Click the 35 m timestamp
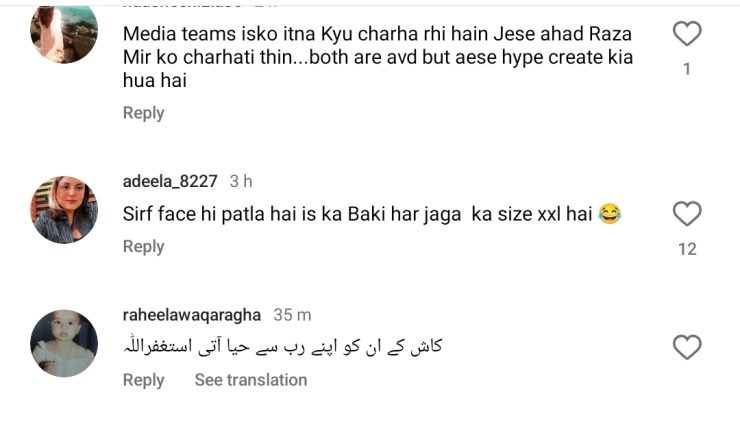This screenshot has width=740, height=424. [292, 315]
